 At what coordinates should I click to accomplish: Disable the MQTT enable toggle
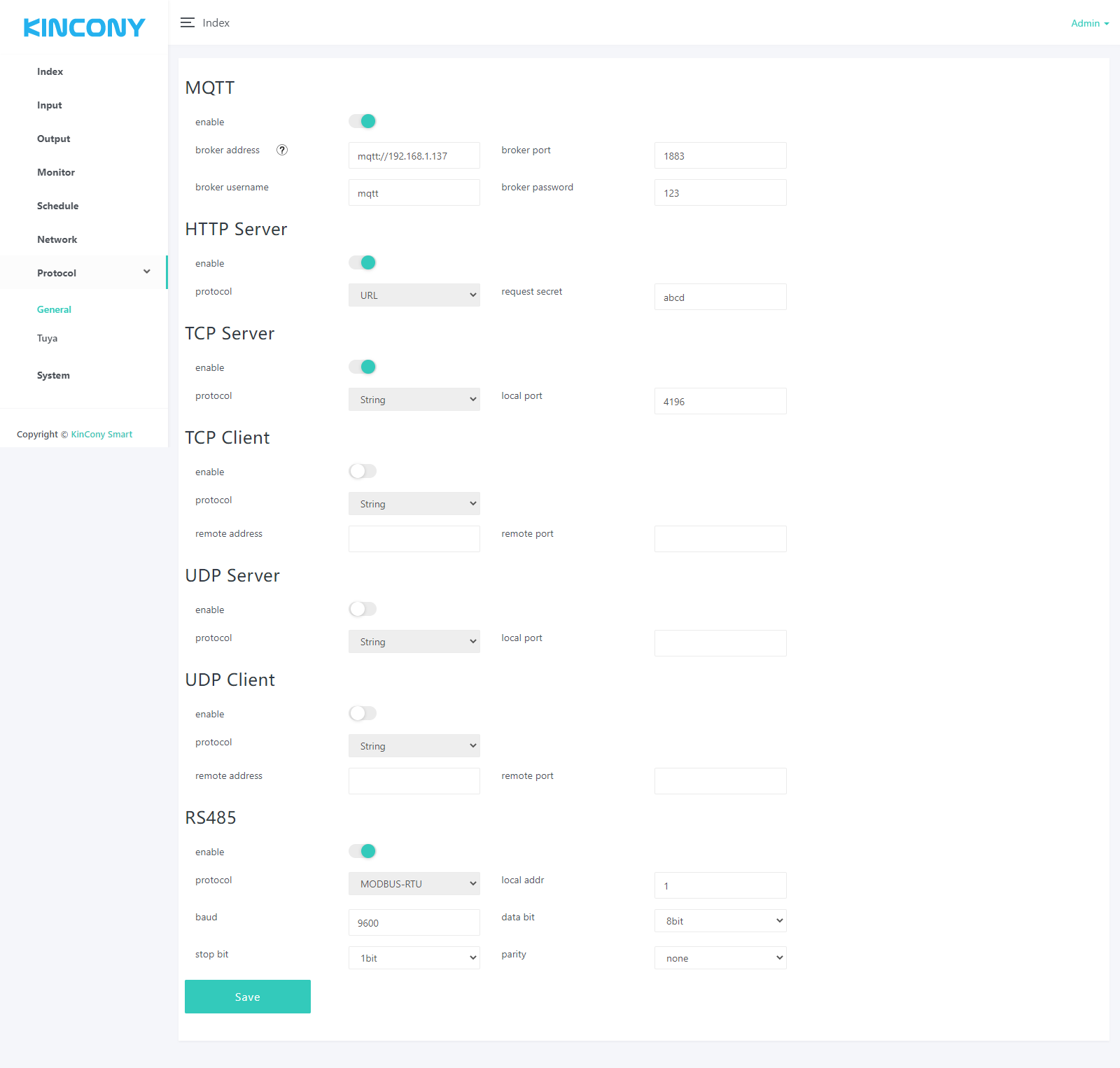(x=363, y=122)
